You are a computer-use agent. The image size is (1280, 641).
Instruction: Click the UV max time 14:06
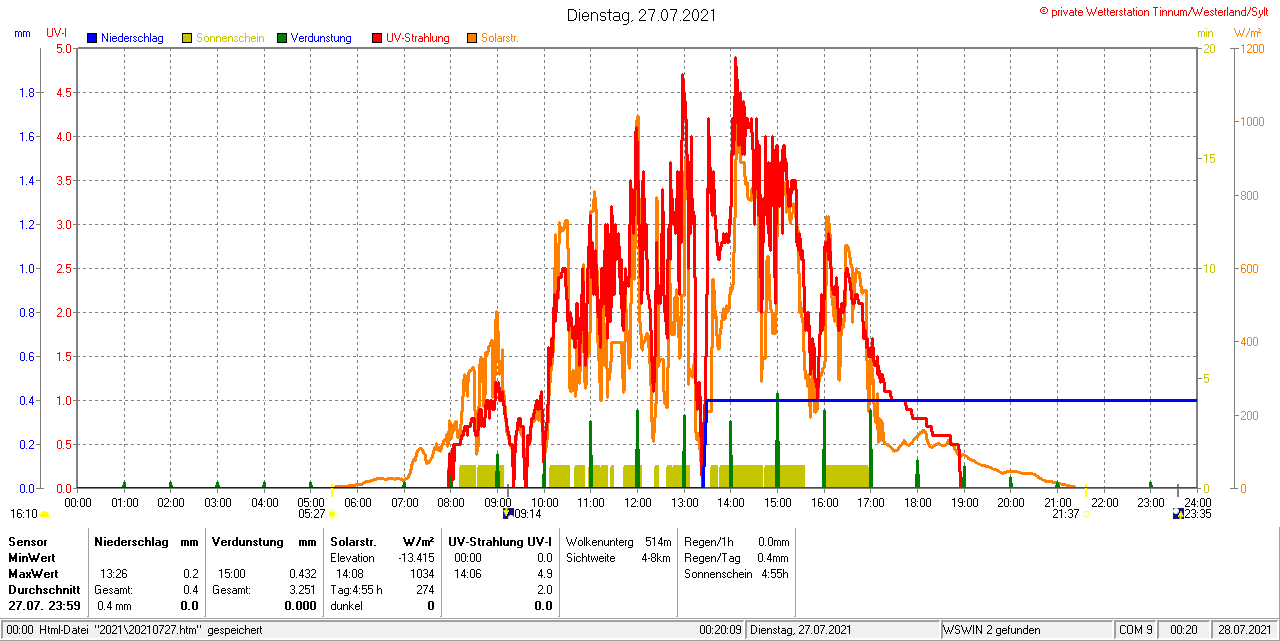pos(468,574)
